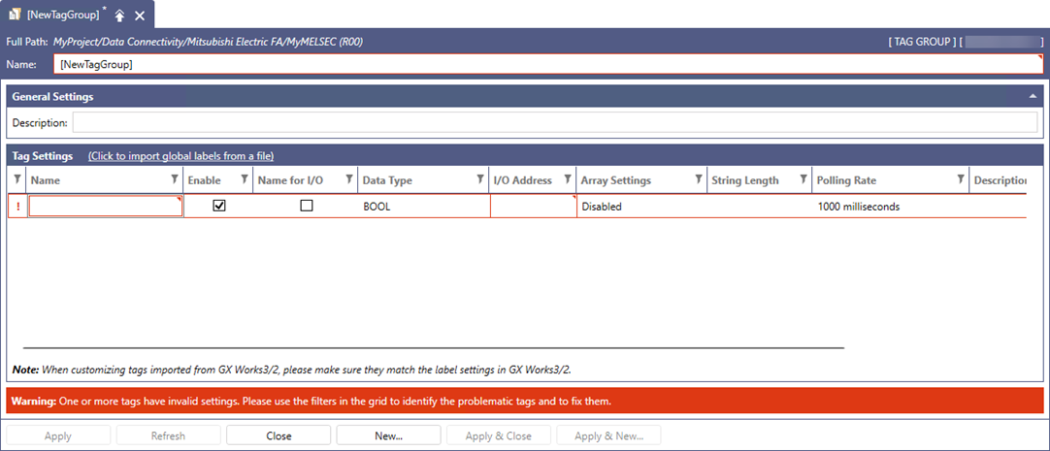The image size is (1050, 451).
Task: Filter the Array Settings column
Action: pos(698,180)
